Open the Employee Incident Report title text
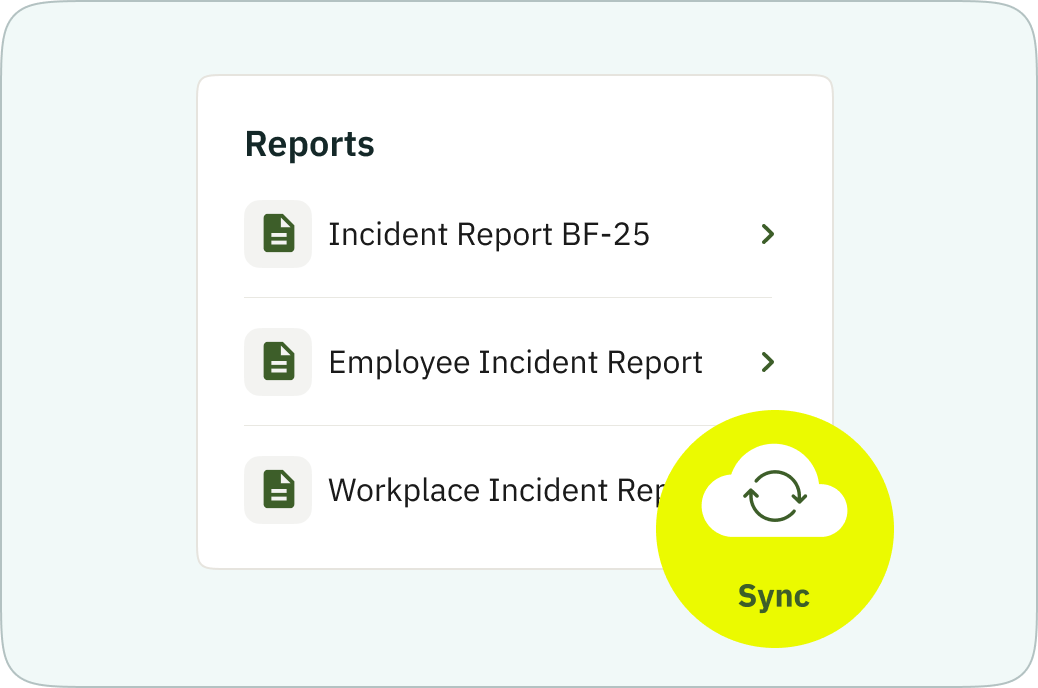 pyautogui.click(x=515, y=363)
